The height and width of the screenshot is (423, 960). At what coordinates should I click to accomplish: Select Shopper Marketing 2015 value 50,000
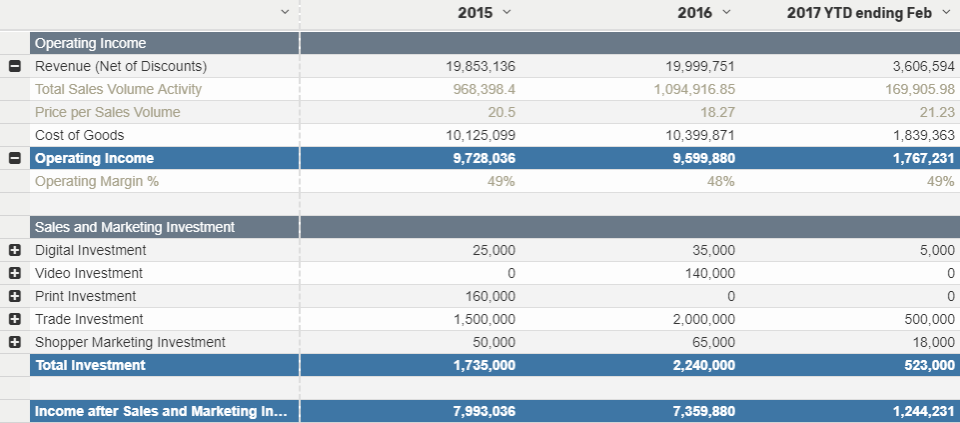coord(493,342)
